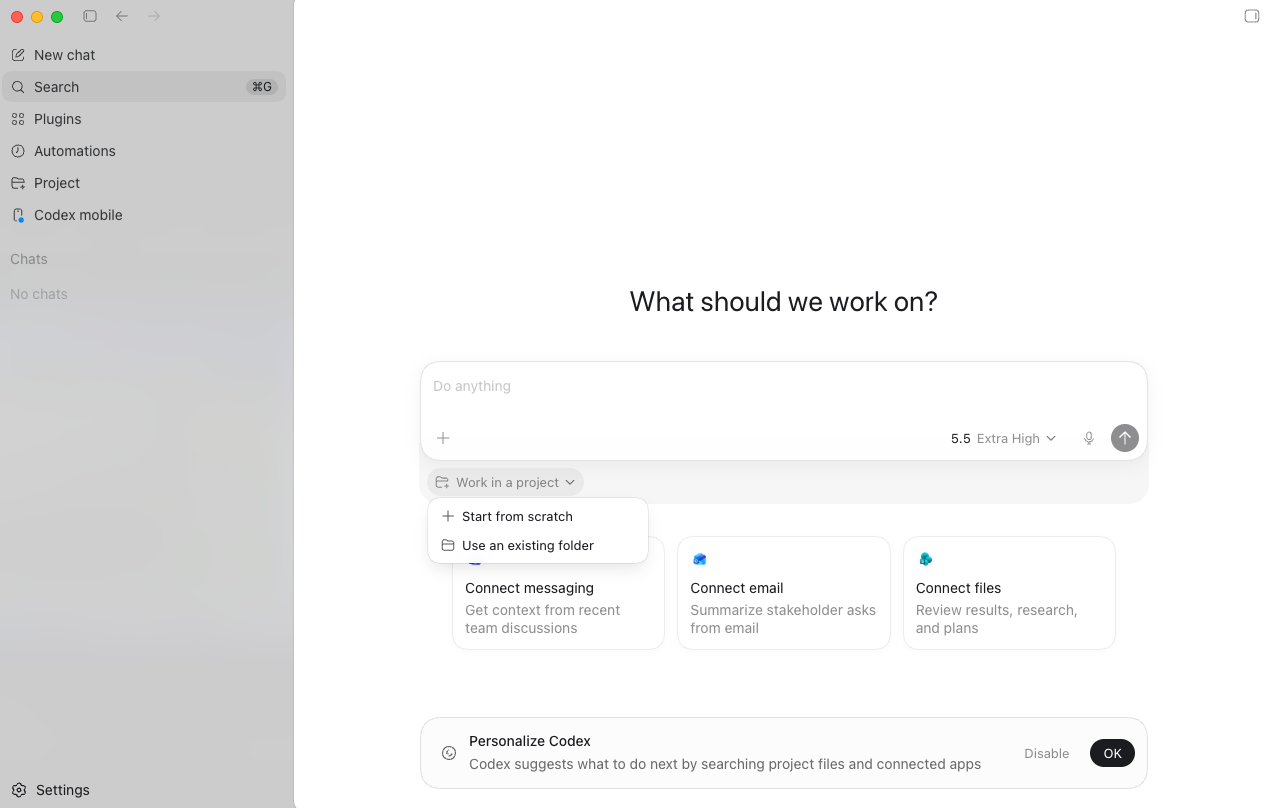Click OK on Personalize Codex banner

point(1112,754)
